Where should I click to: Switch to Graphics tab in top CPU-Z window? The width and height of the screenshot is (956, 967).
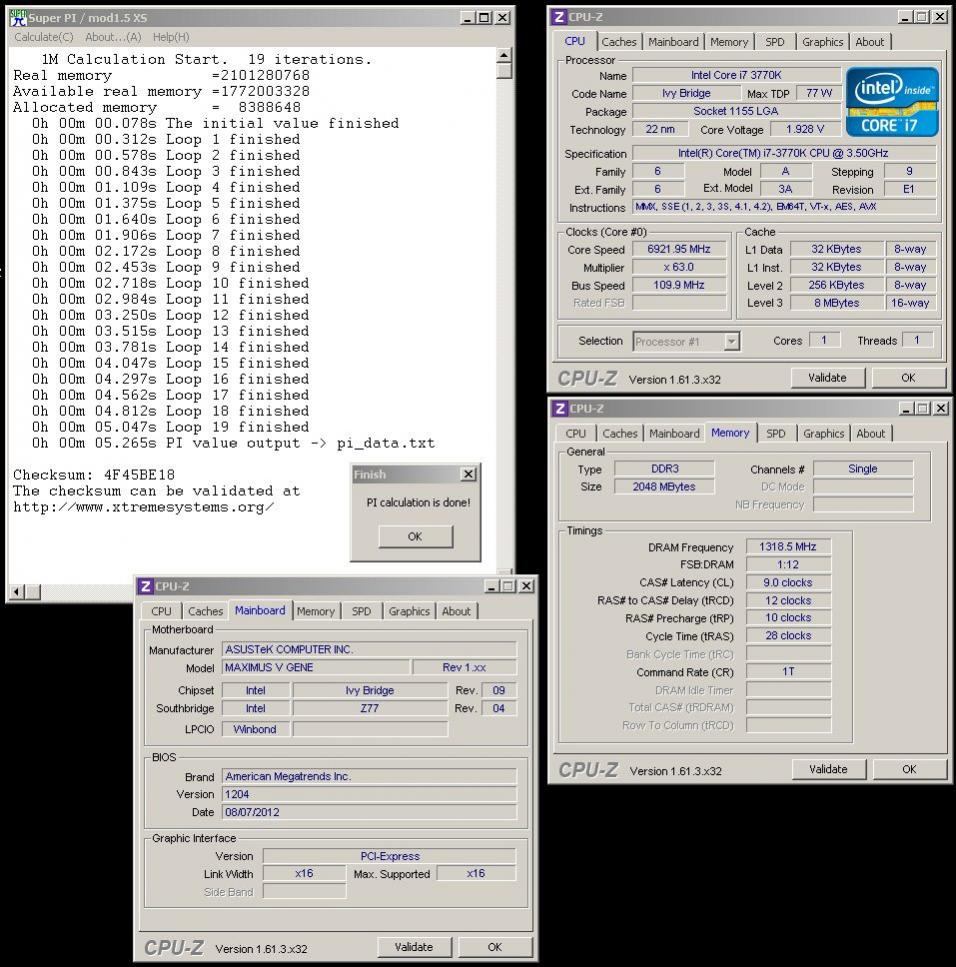822,42
